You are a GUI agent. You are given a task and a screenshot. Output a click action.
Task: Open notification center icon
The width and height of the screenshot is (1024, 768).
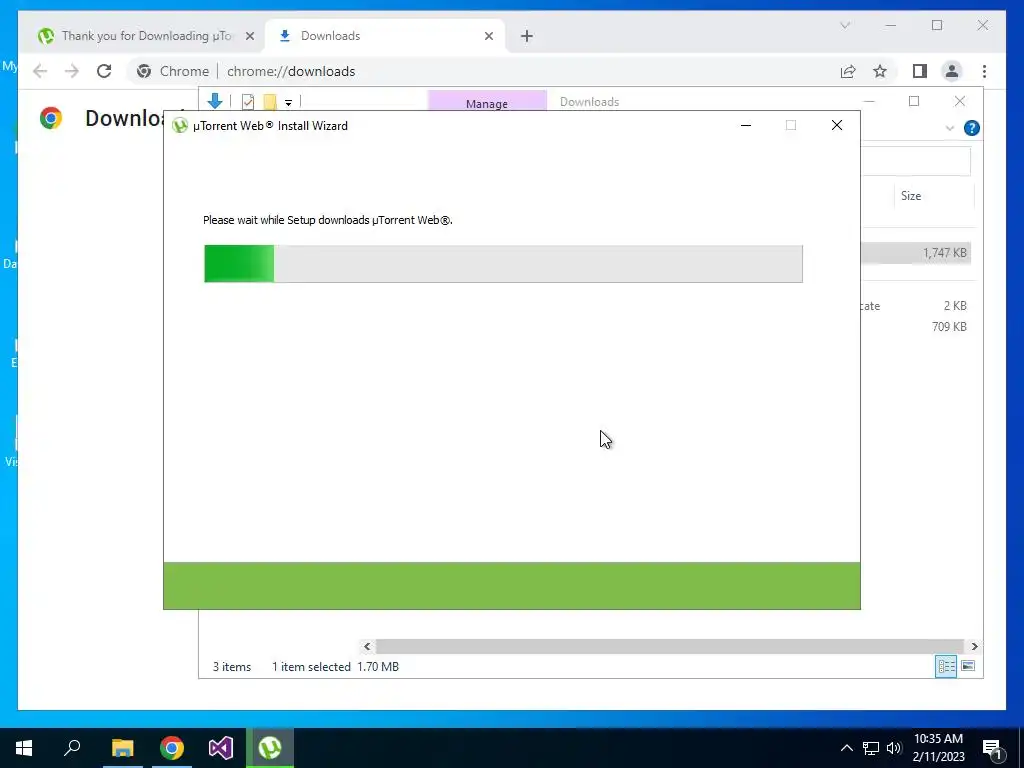pos(993,748)
